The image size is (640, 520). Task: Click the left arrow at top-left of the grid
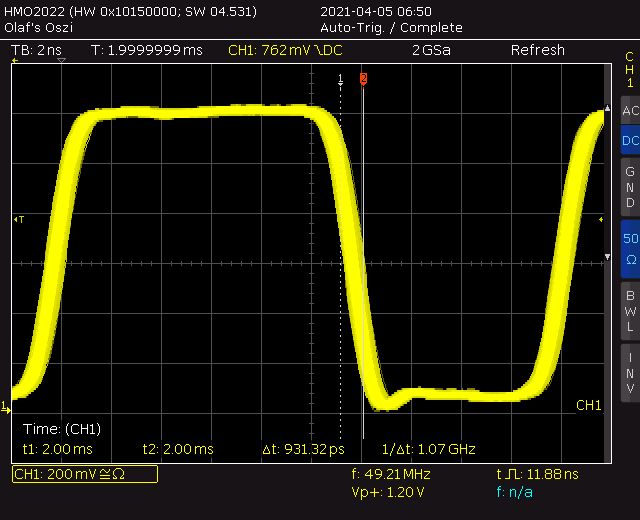15,60
